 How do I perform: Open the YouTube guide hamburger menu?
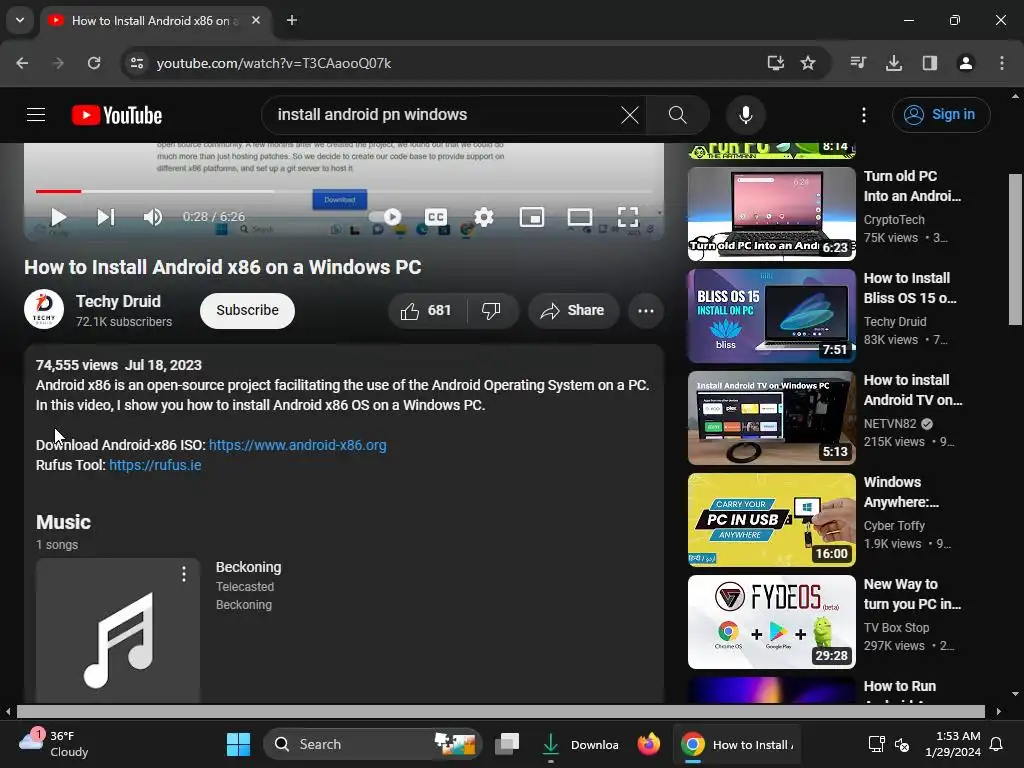[x=36, y=115]
